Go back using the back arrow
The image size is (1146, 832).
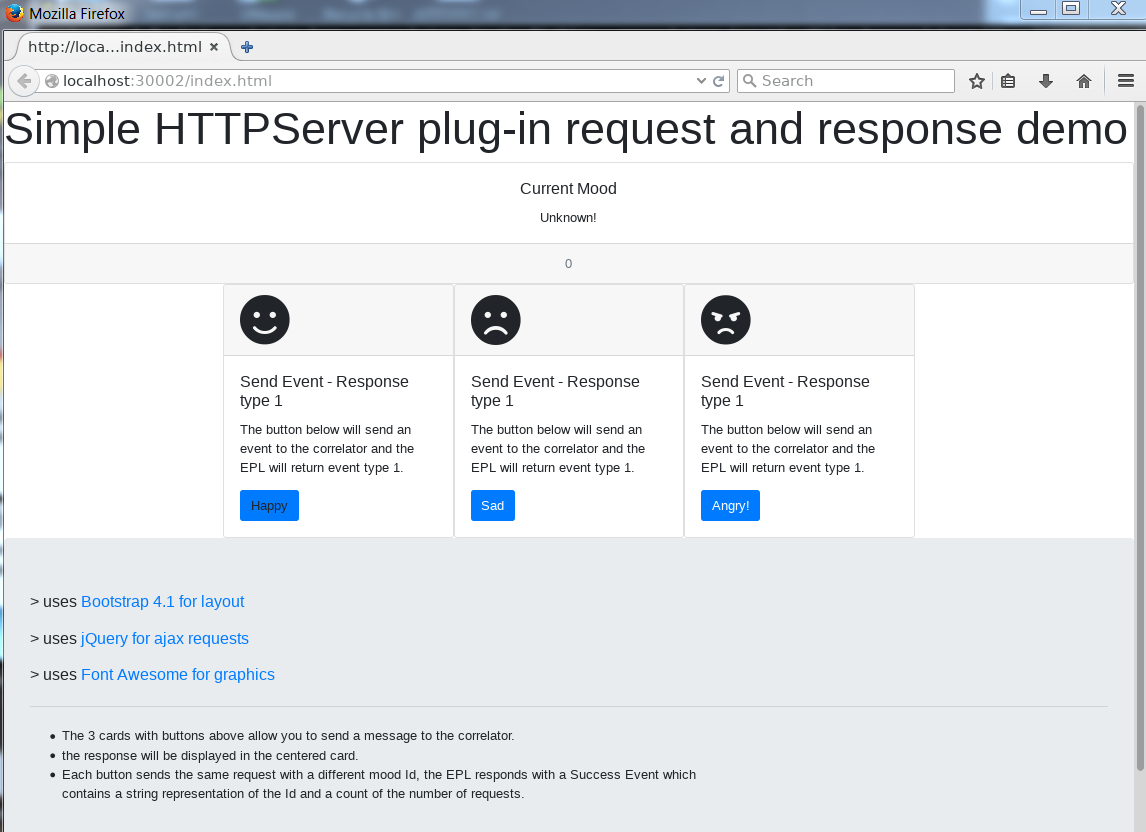click(23, 81)
